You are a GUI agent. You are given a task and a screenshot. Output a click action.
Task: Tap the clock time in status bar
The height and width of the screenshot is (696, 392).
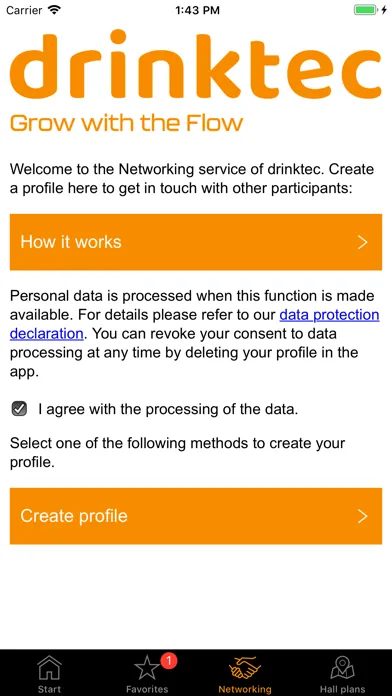(x=197, y=10)
